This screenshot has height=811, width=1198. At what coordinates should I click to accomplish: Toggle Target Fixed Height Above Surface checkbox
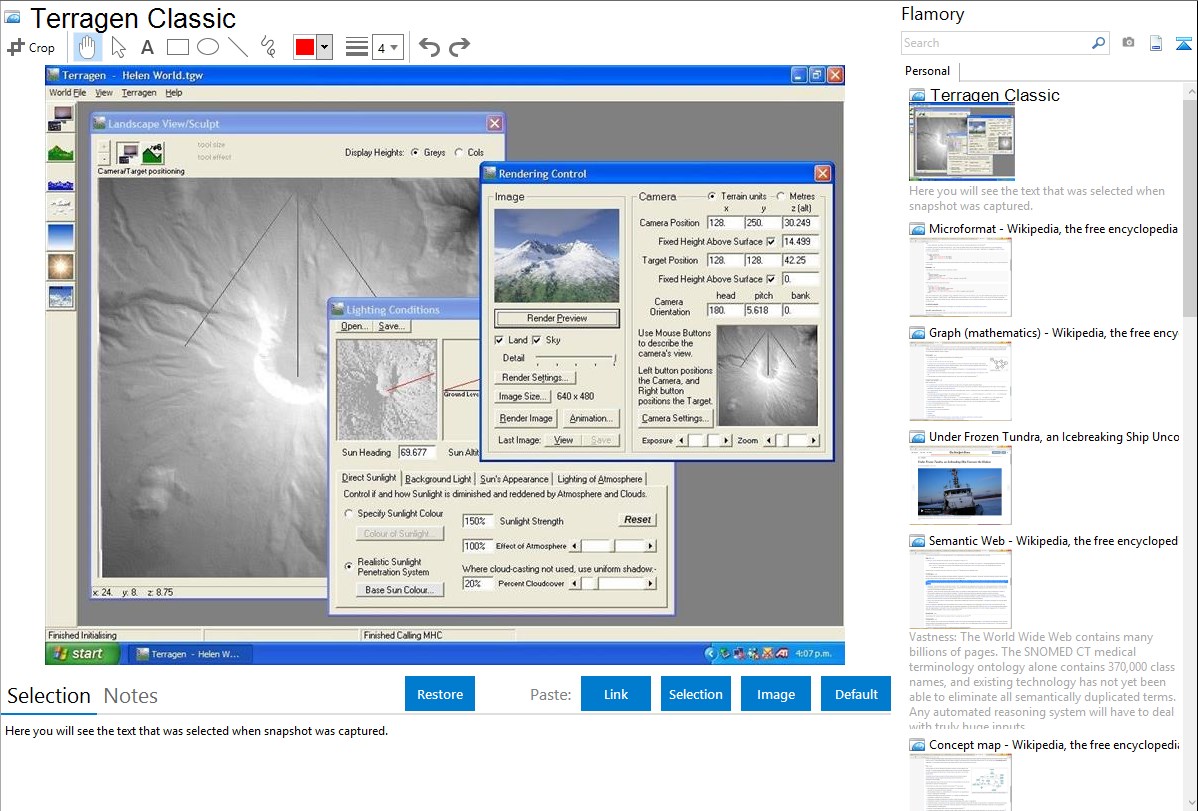[771, 279]
